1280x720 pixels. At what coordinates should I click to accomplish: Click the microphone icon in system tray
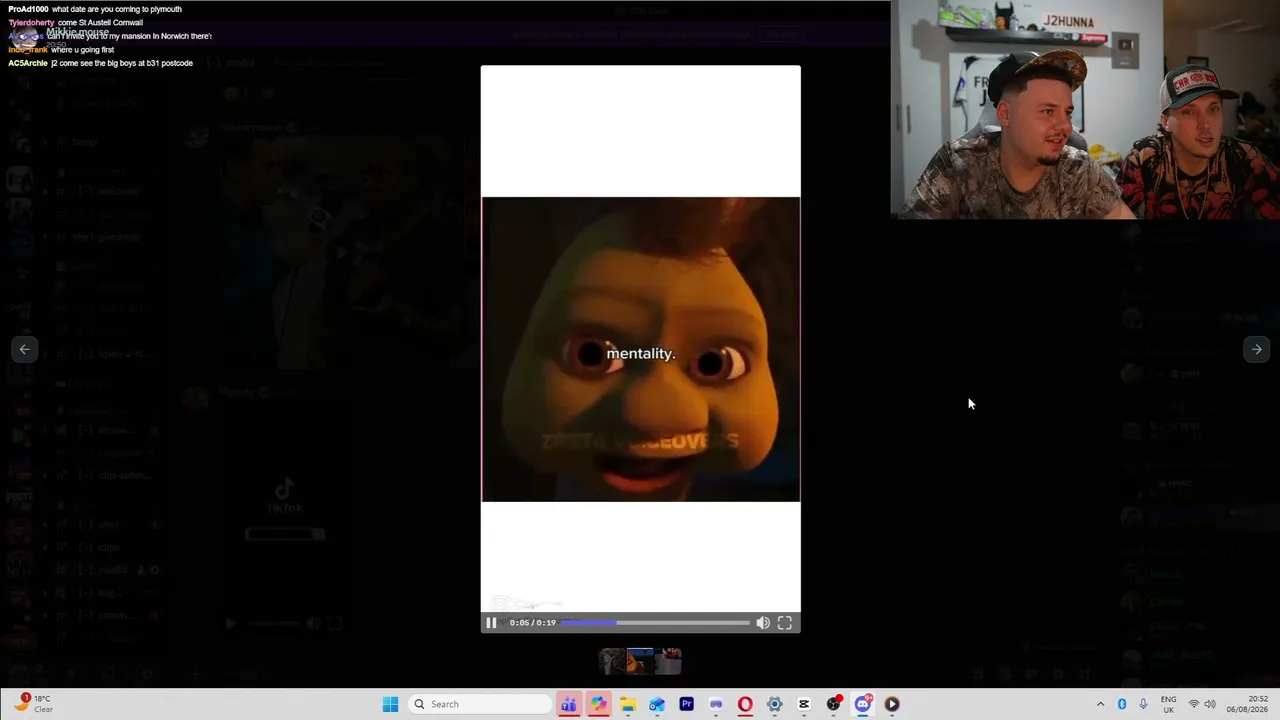(1143, 704)
